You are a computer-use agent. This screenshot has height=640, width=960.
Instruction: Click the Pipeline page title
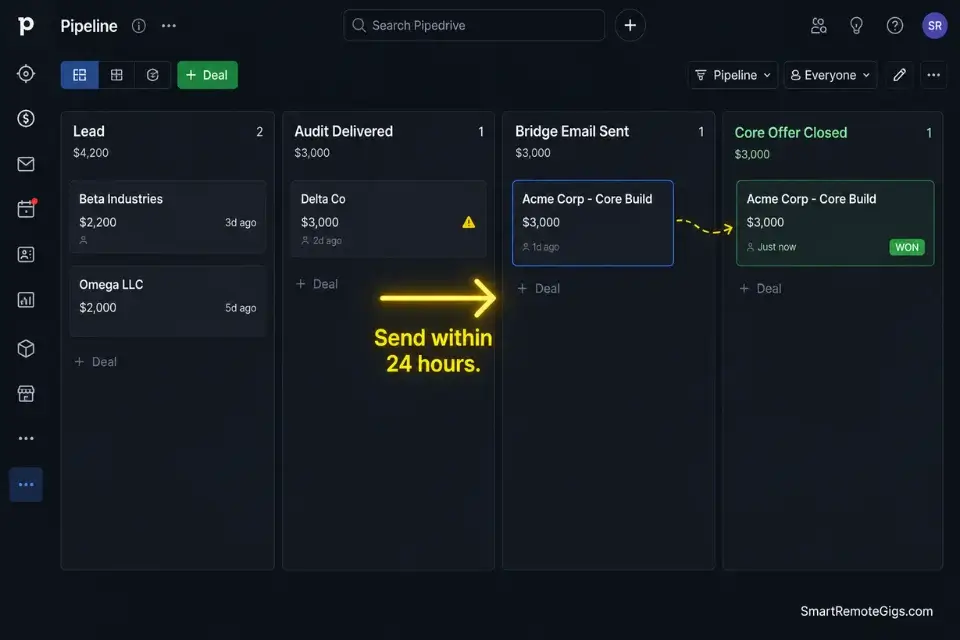click(89, 26)
